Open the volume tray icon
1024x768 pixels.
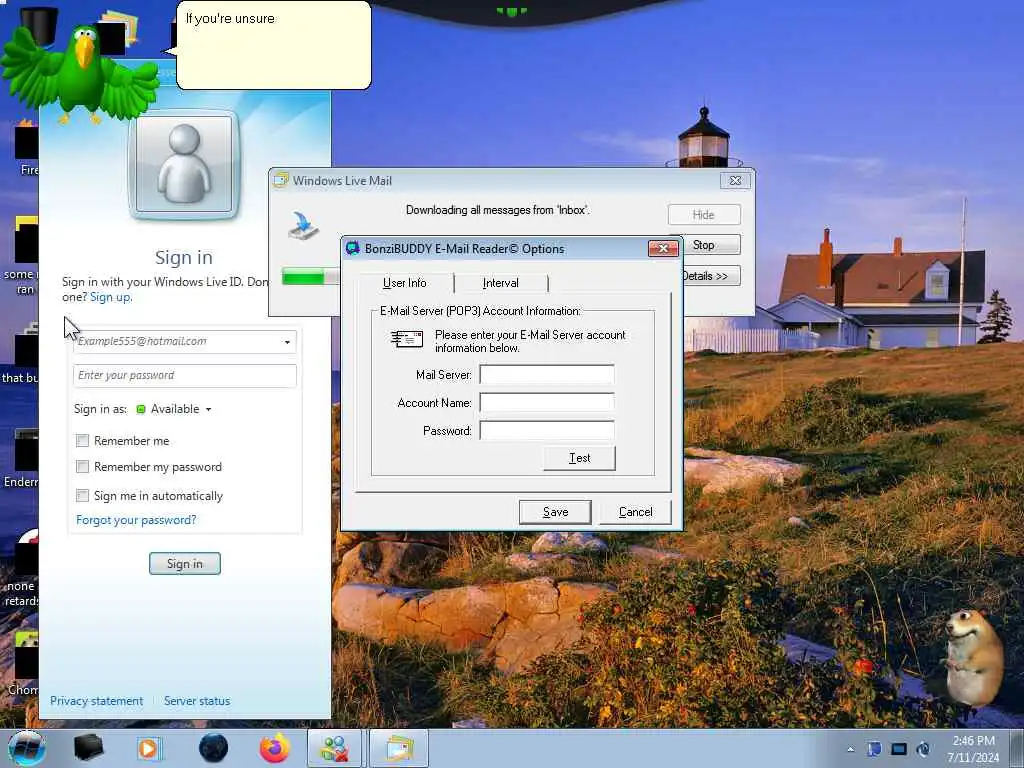coord(923,749)
